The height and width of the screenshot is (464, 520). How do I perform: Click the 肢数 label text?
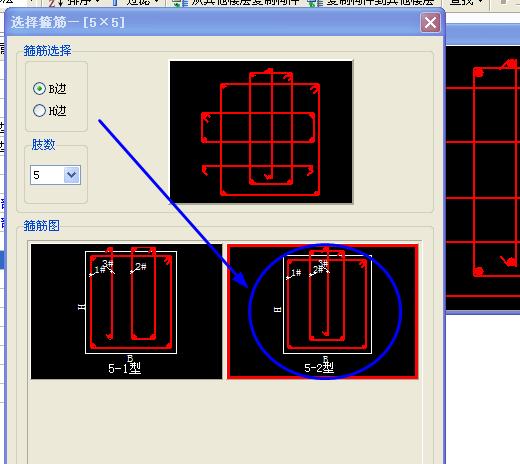tap(43, 145)
